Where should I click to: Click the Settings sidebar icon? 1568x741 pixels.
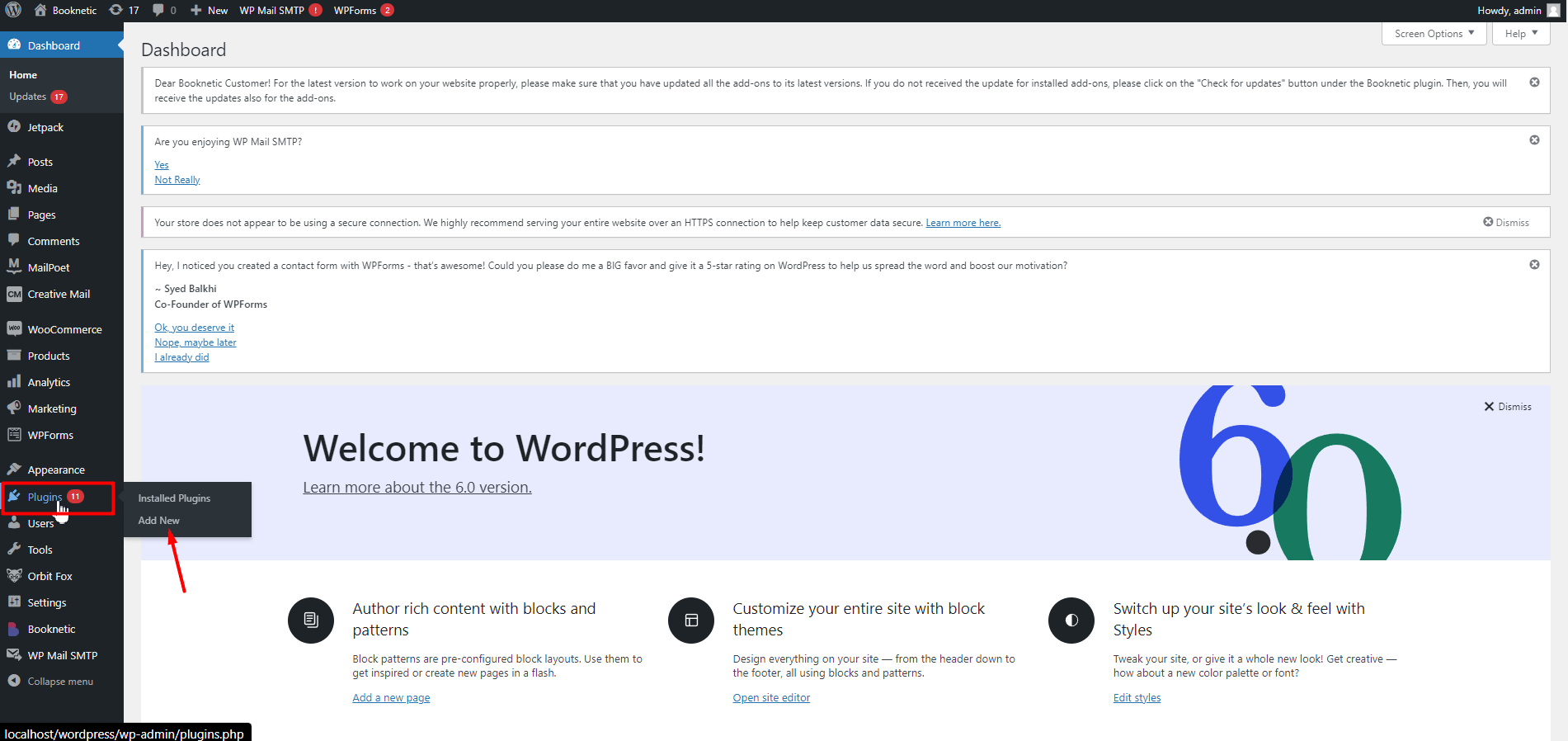pyautogui.click(x=14, y=602)
